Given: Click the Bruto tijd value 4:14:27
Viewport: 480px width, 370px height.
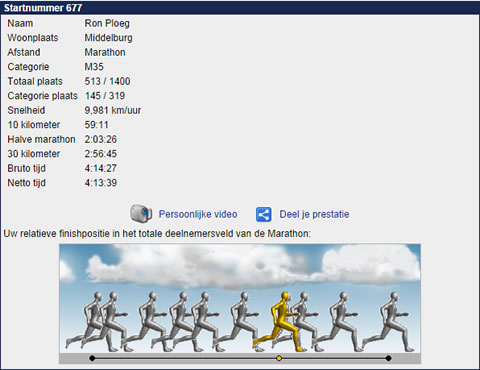Looking at the screenshot, I should coord(101,168).
